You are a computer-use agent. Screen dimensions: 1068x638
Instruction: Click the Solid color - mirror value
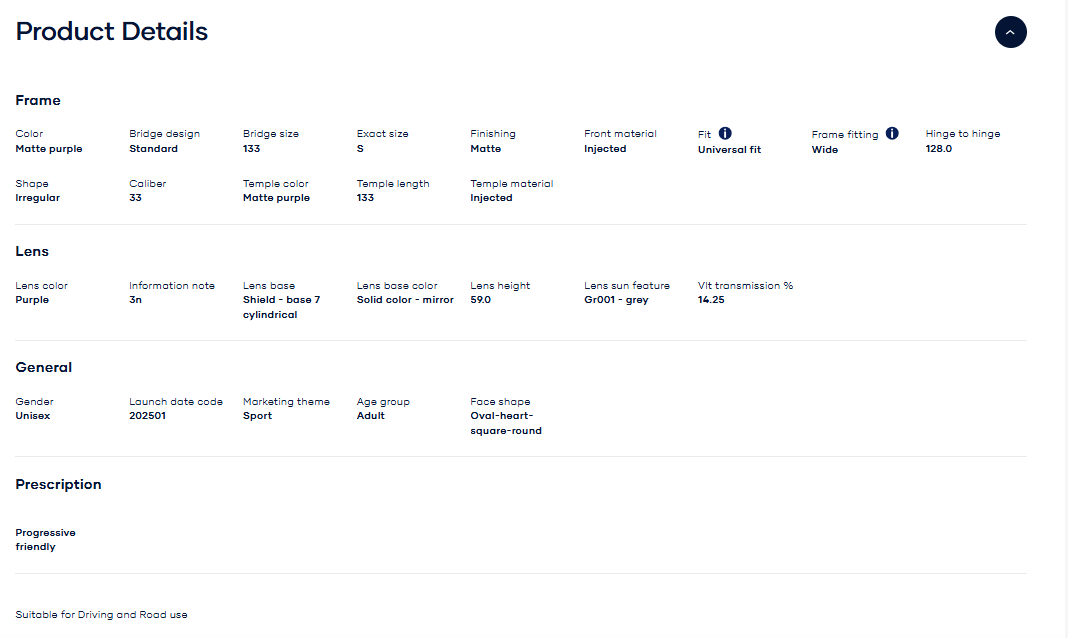tap(405, 300)
